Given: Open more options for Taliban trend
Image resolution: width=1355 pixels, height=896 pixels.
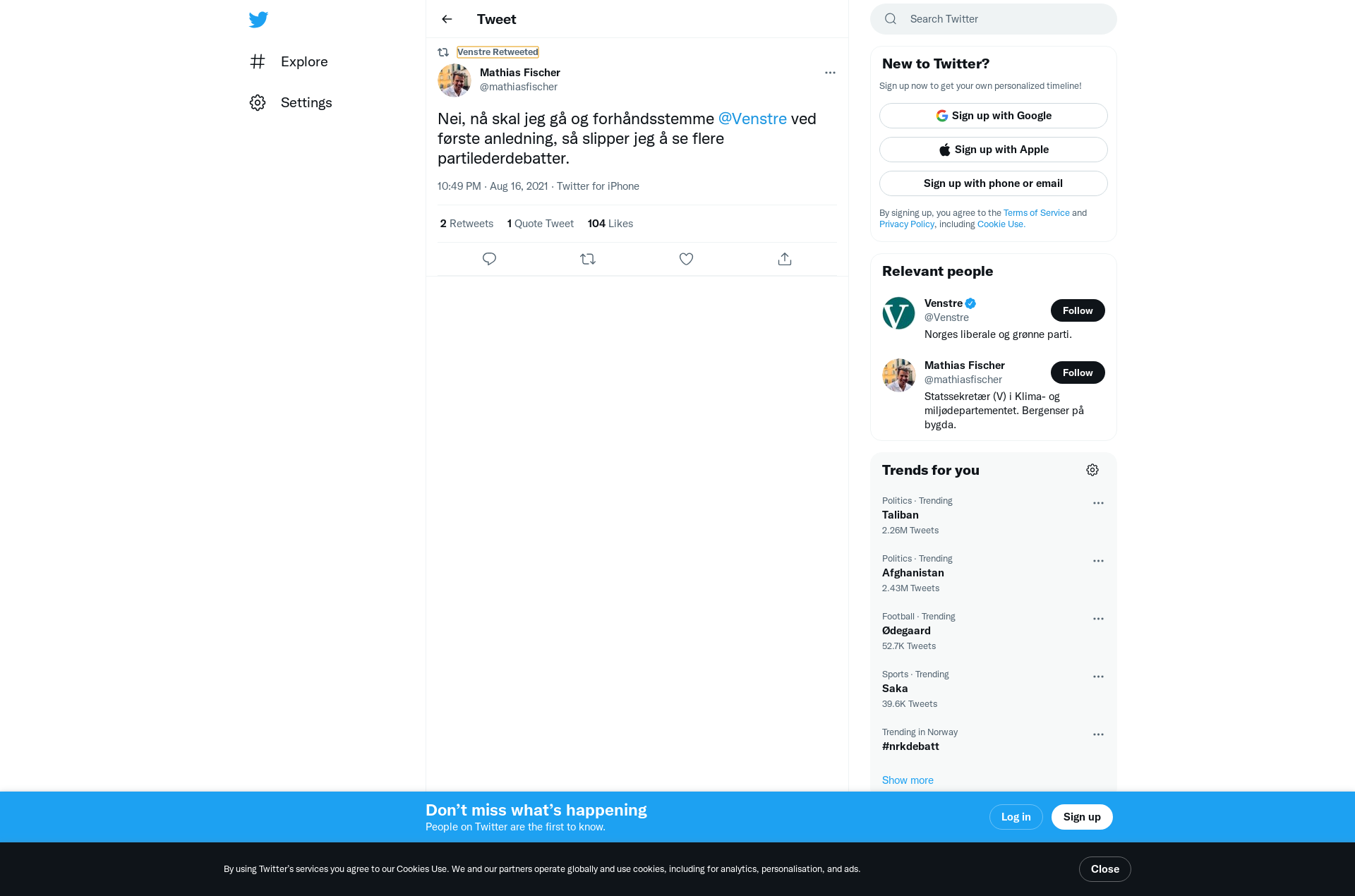Looking at the screenshot, I should point(1098,503).
